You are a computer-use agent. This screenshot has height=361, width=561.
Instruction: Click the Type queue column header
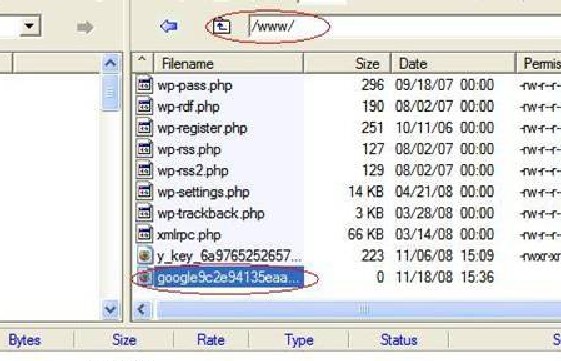pos(299,340)
